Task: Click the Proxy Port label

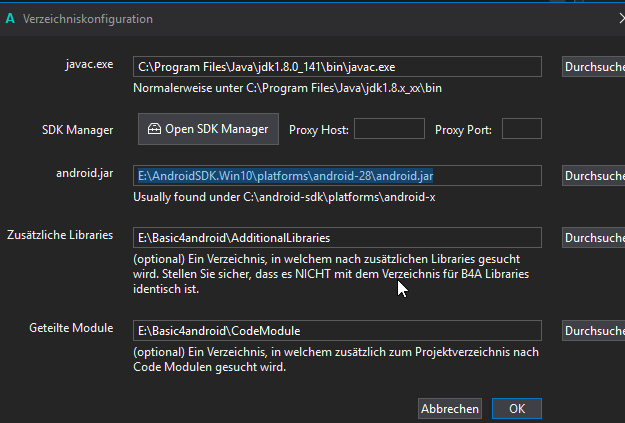Action: point(464,130)
